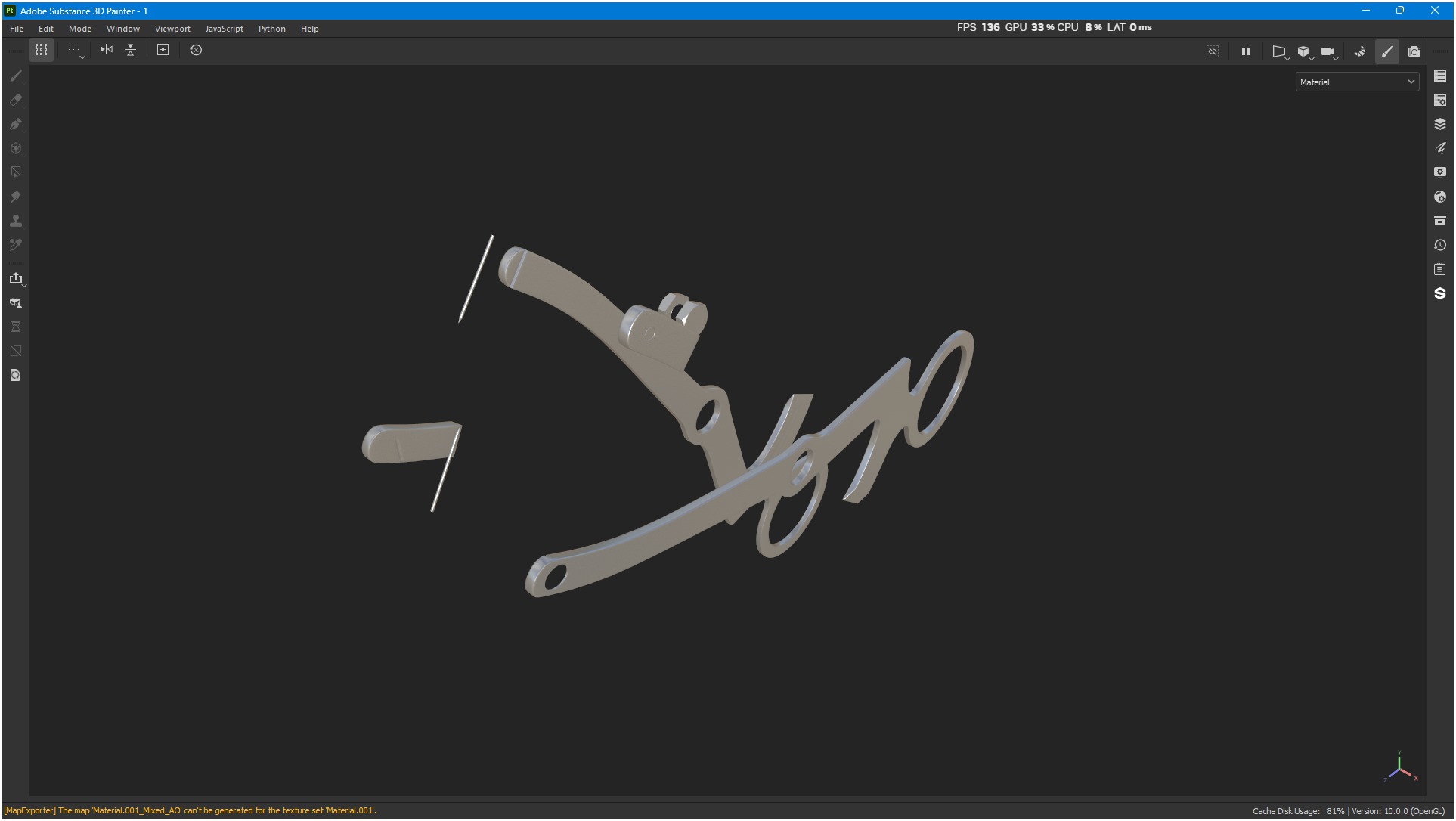Select the Polygon Fill cube tool

(16, 148)
